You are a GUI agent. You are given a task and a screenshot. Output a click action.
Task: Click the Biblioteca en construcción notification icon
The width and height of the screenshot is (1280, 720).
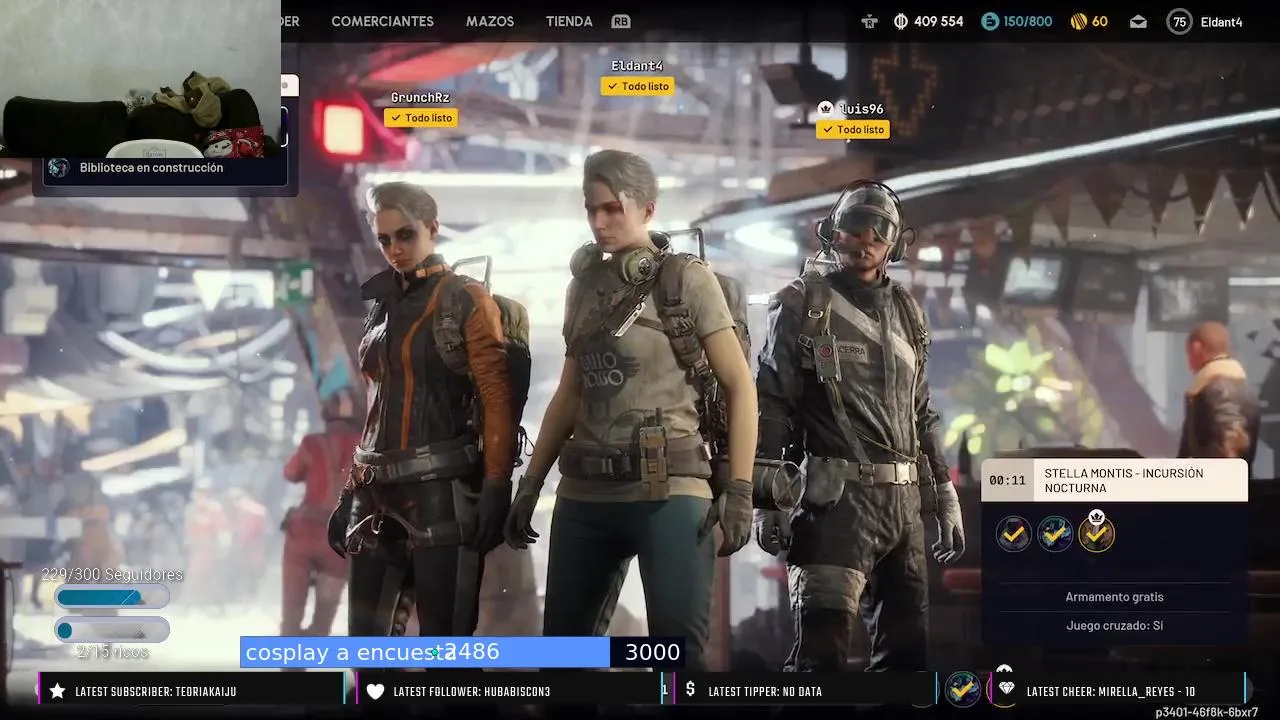[59, 168]
